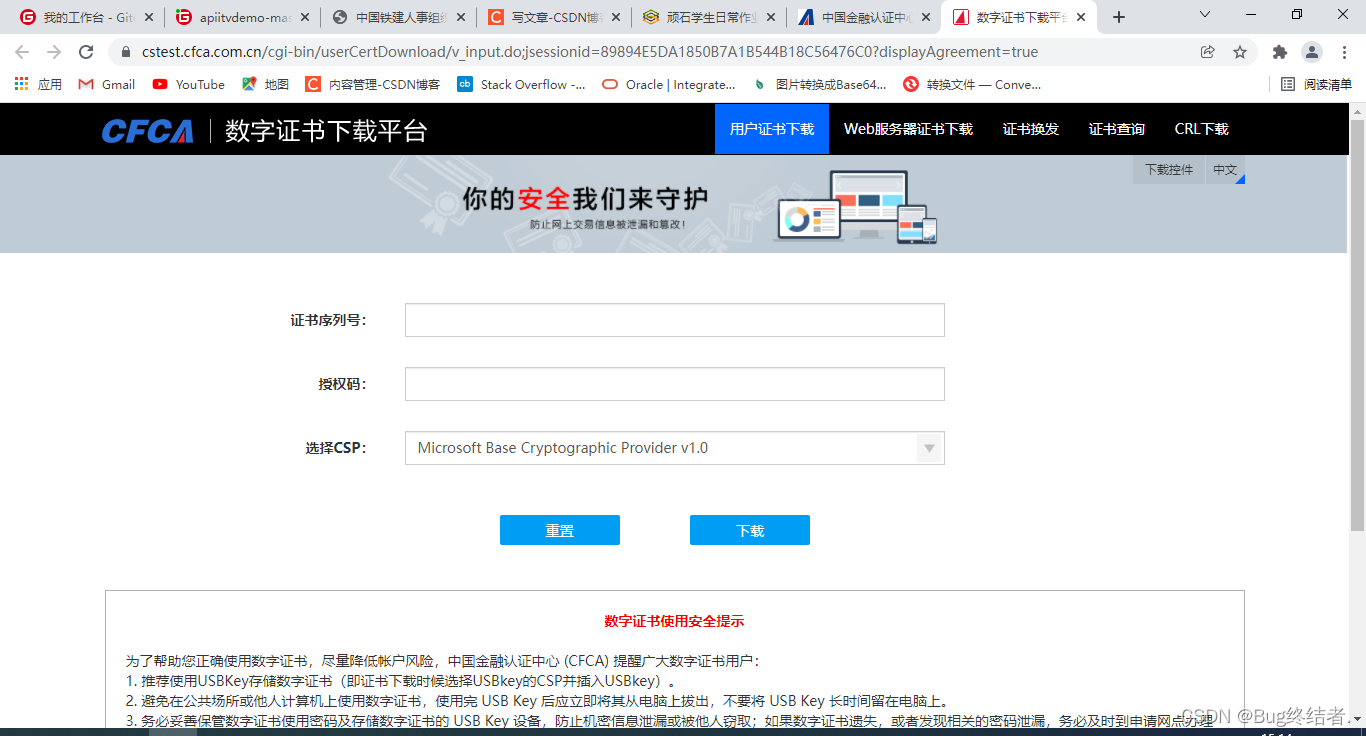Close the 我的工作台 tab
Screen dimensions: 1366x736
(x=148, y=17)
